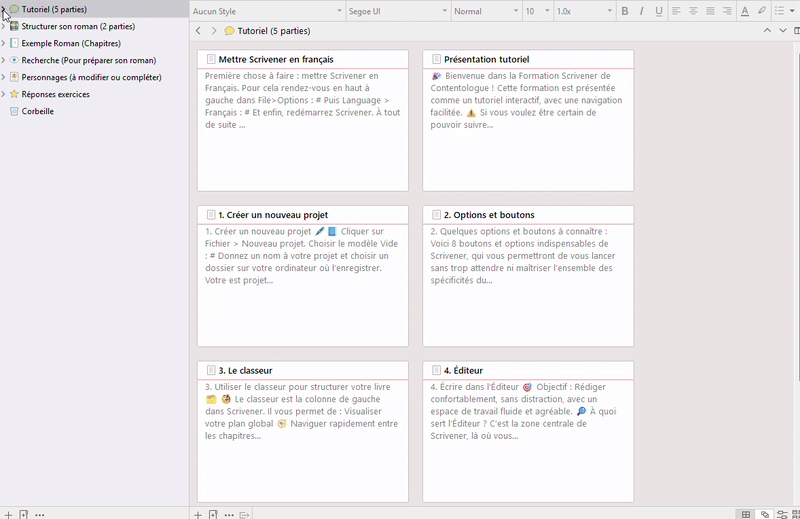Click Tutoriel icon in editor header
The width and height of the screenshot is (800, 519).
tap(230, 31)
